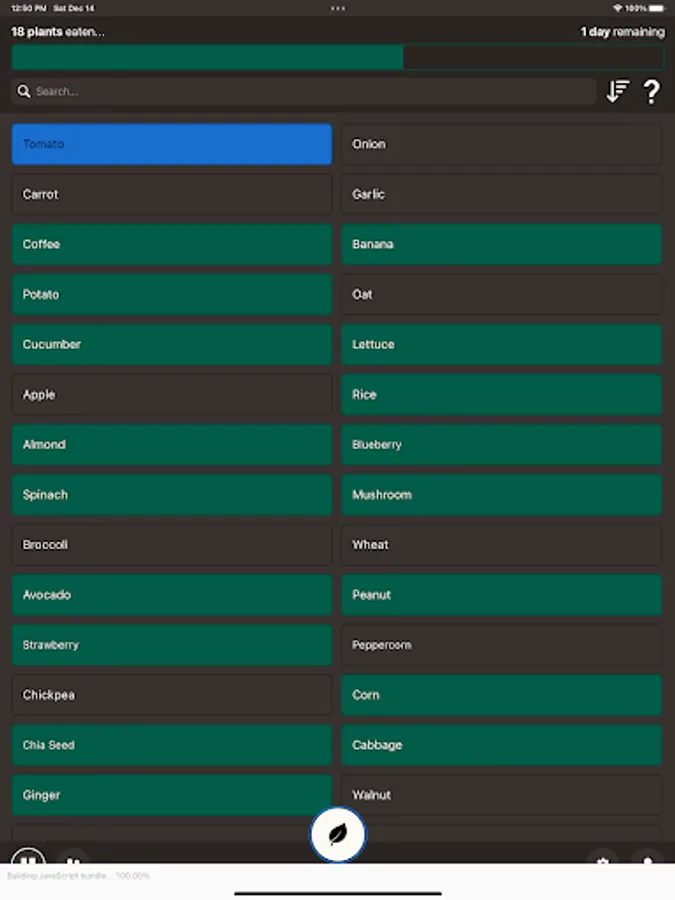Tap the question mark help icon
Screen dimensions: 675x900
point(652,91)
